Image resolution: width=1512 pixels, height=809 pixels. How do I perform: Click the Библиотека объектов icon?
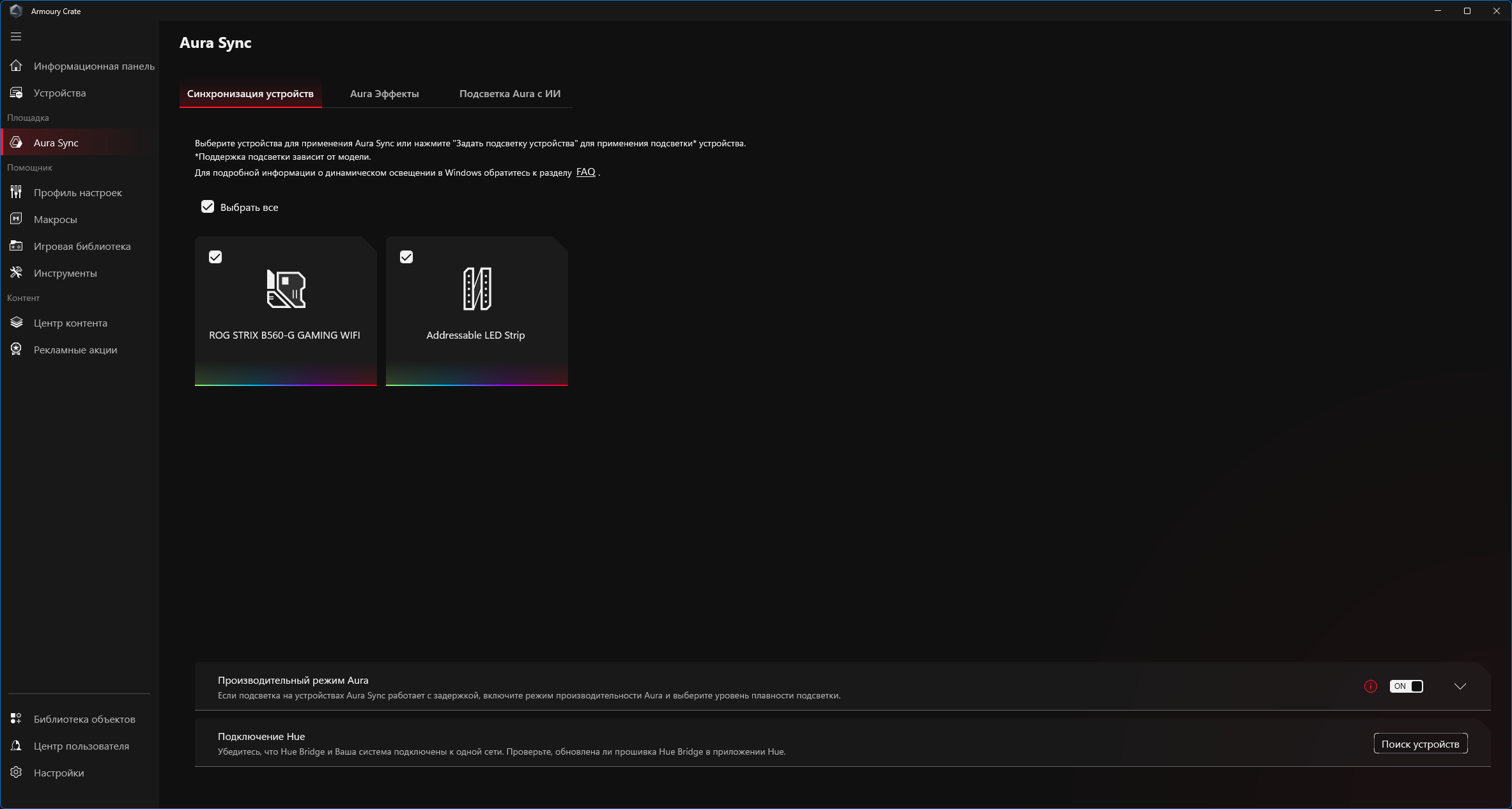point(16,719)
